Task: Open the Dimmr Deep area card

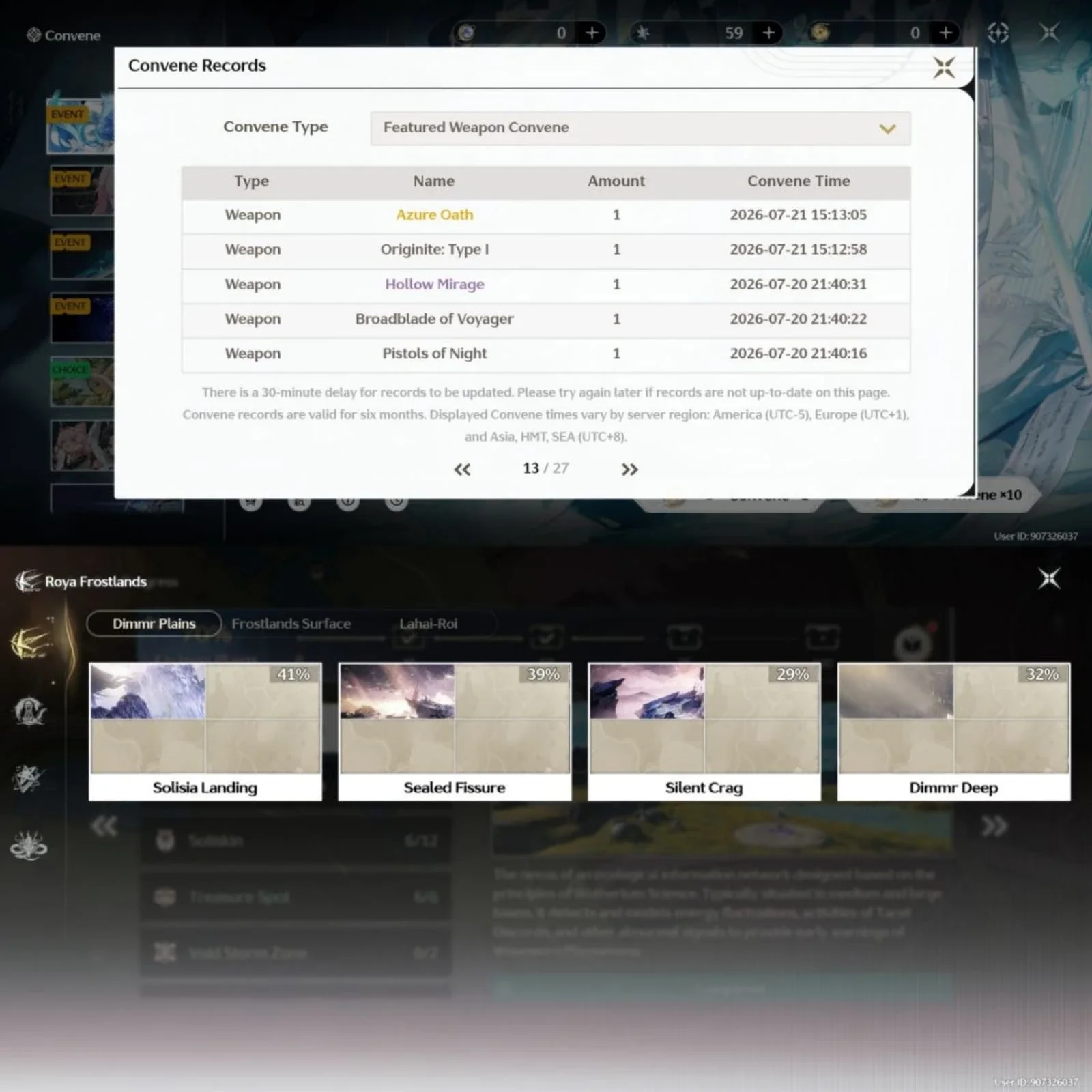Action: [953, 731]
